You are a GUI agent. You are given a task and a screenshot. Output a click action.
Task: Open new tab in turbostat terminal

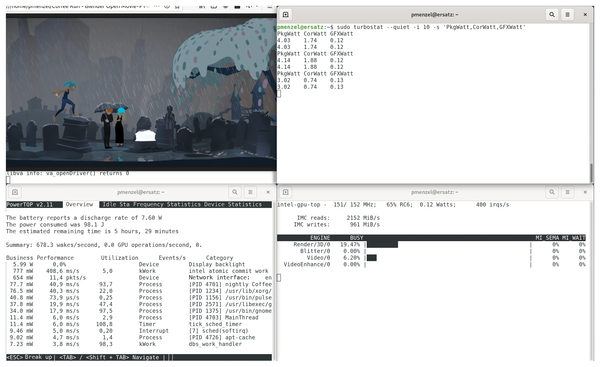click(285, 15)
